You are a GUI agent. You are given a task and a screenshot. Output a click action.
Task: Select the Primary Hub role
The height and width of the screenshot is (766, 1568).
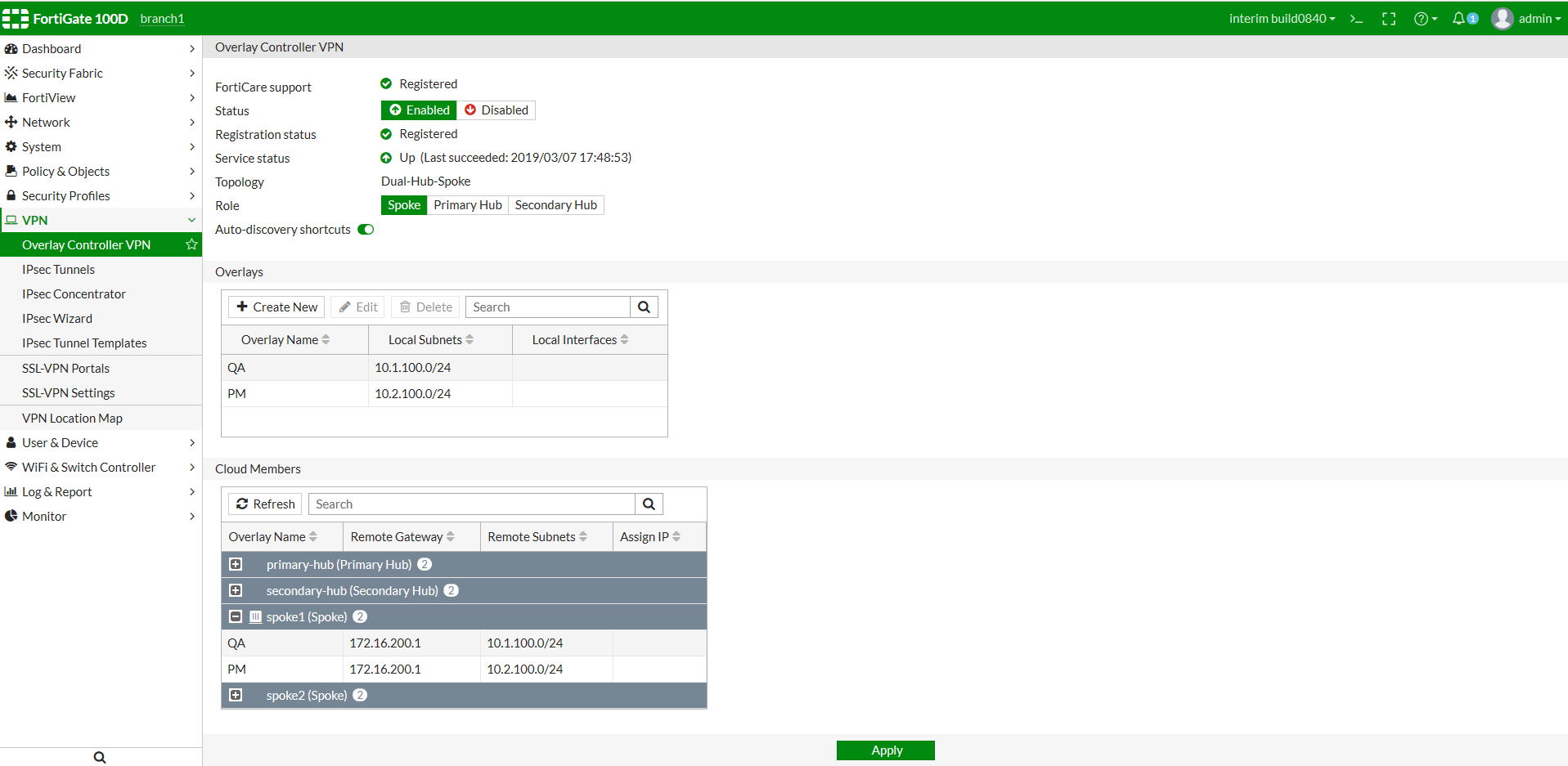(468, 205)
